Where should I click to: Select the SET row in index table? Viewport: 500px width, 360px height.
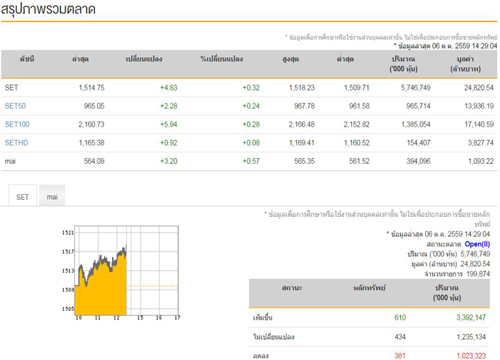pyautogui.click(x=249, y=88)
